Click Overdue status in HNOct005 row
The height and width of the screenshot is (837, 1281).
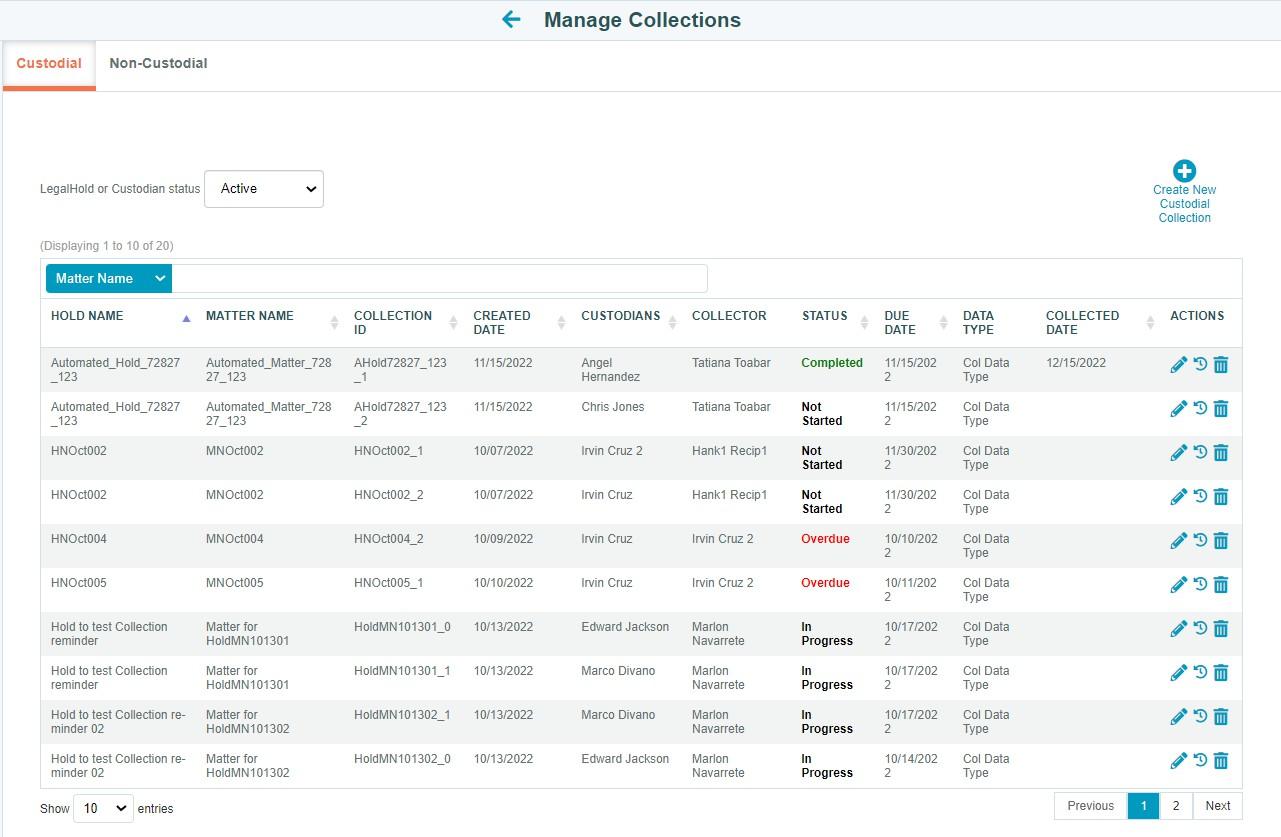[825, 583]
